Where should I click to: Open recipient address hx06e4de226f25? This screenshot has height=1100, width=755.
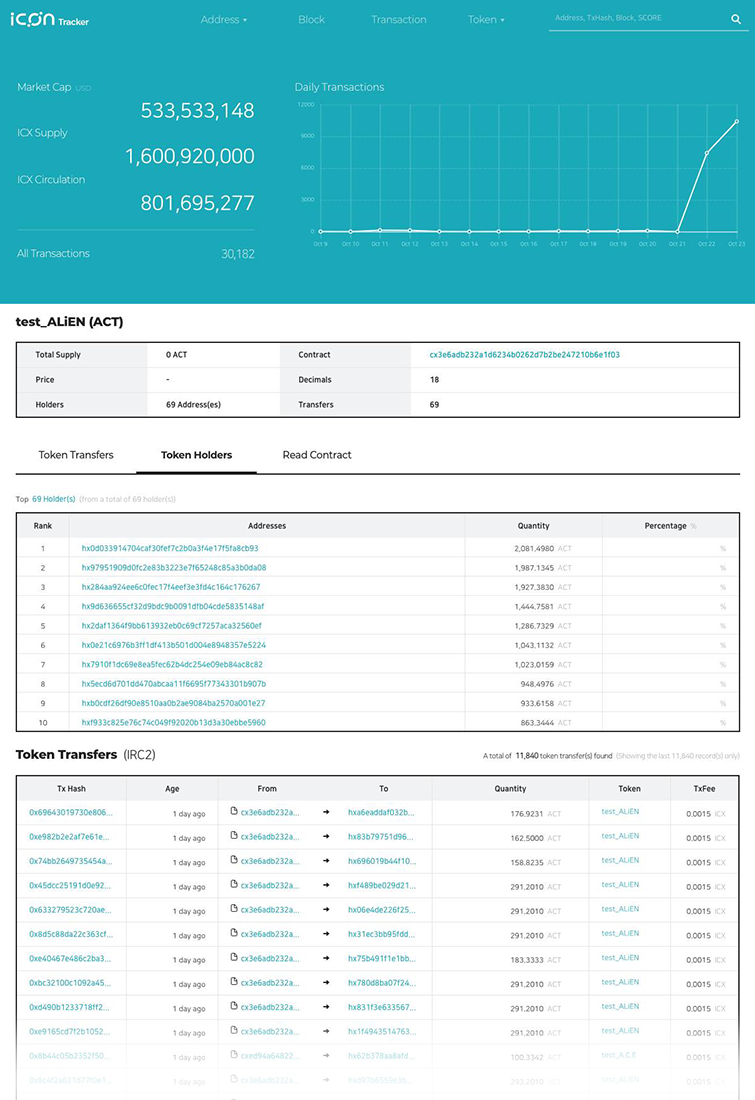[382, 910]
